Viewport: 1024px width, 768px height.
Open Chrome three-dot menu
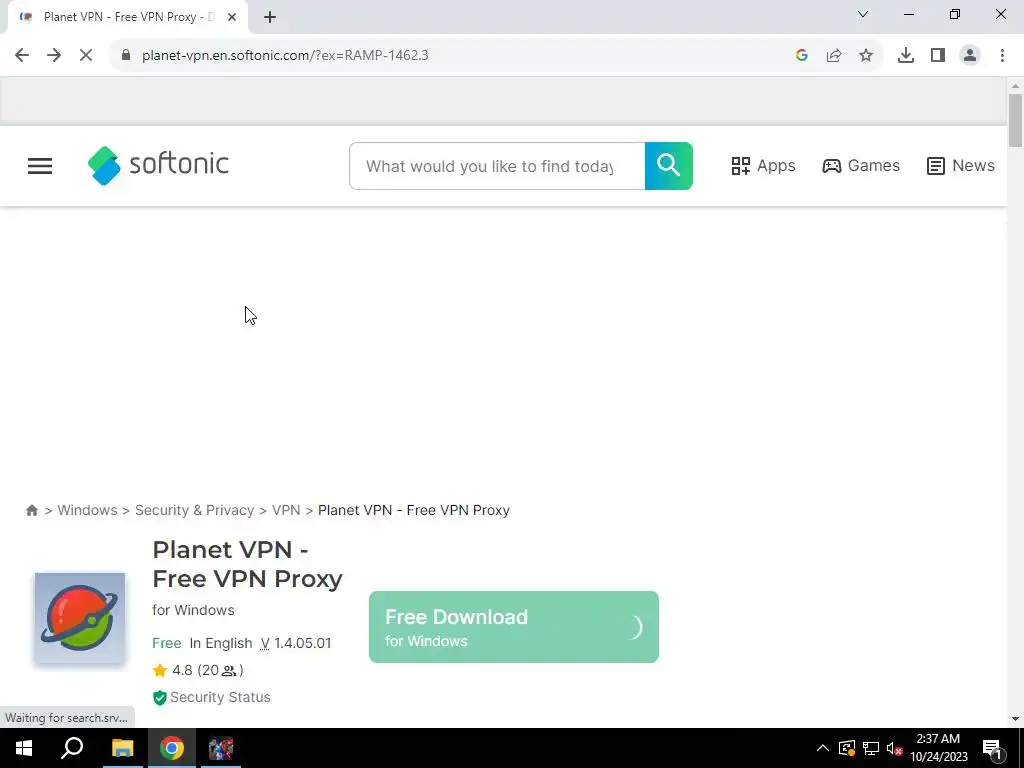coord(1002,56)
